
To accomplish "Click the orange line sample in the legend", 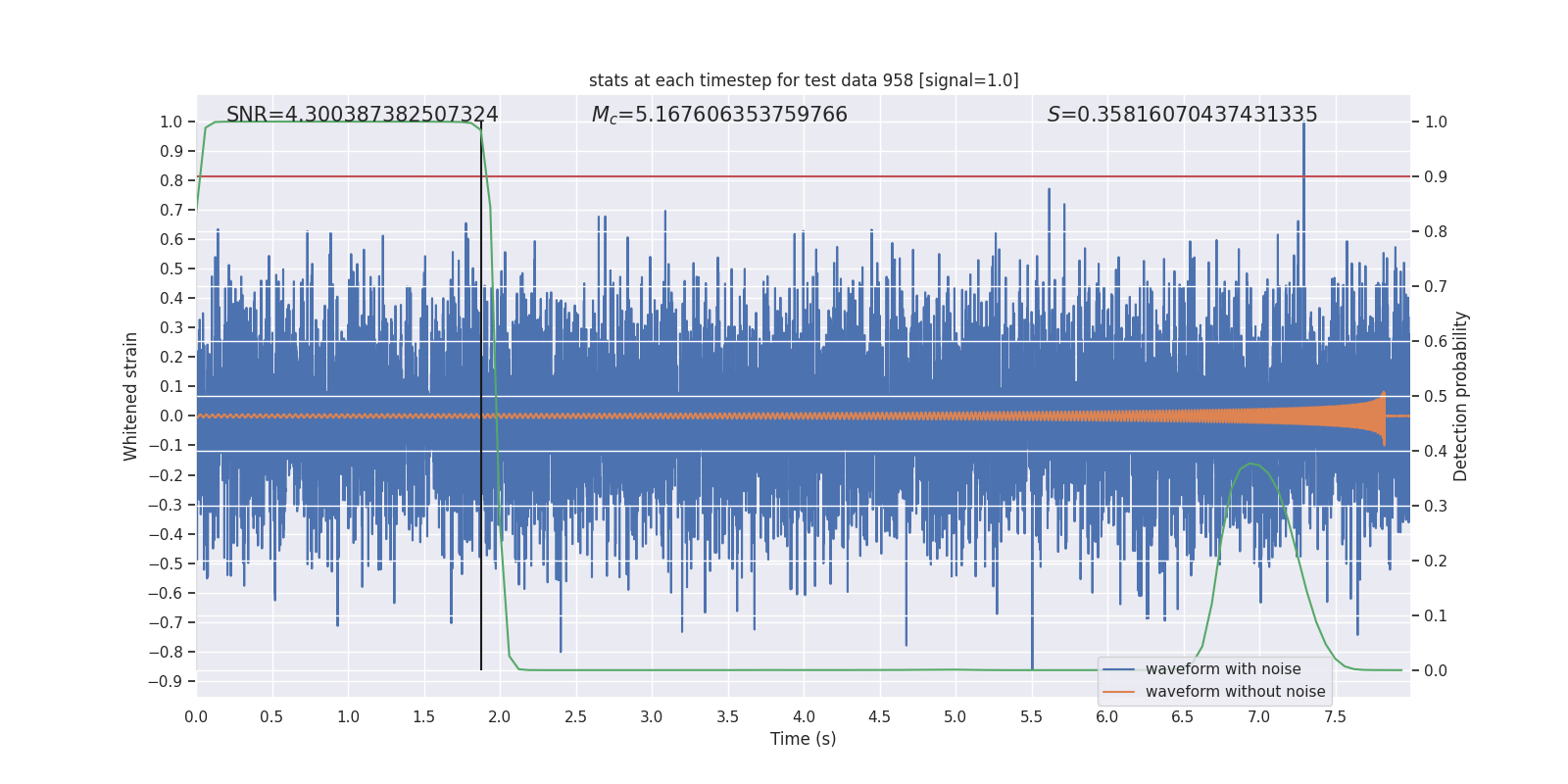I will (1118, 692).
